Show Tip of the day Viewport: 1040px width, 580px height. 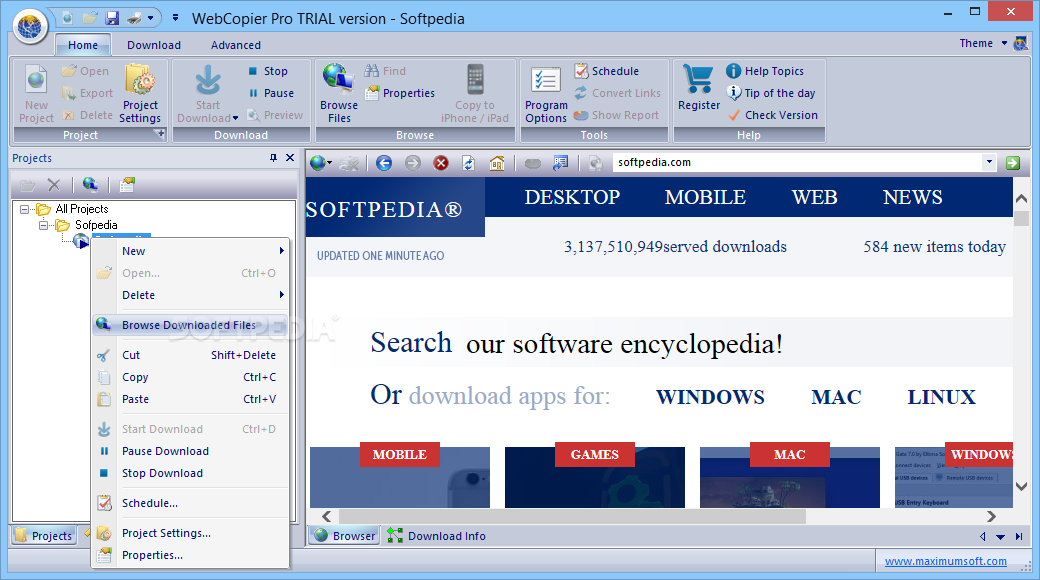(771, 93)
